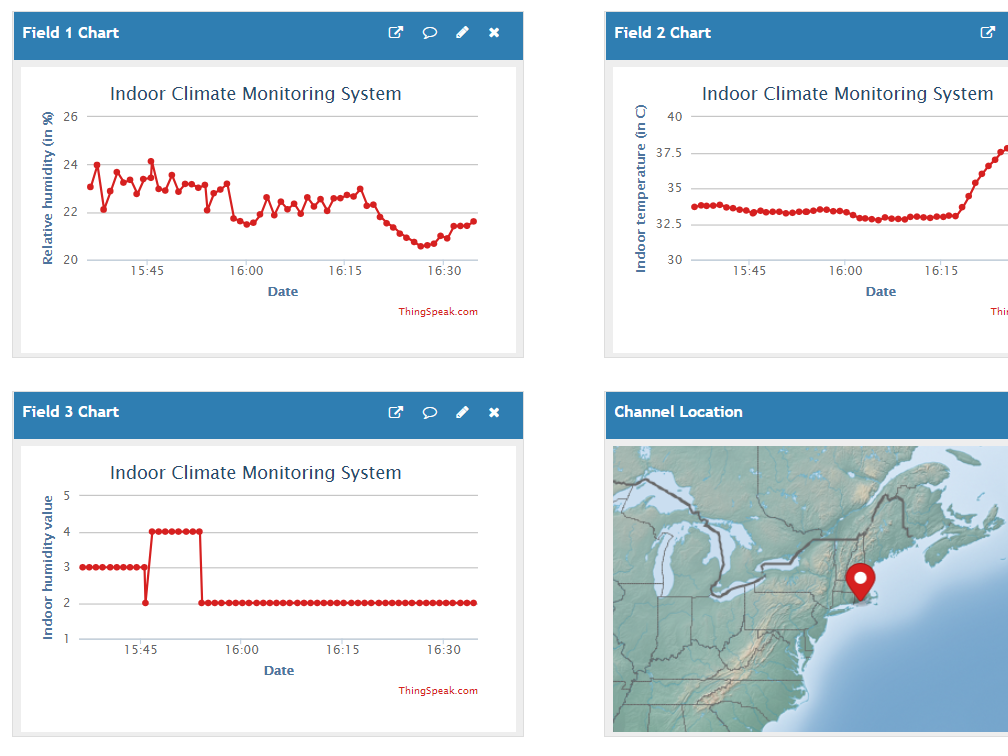Click the red location pin on map
Viewport: 1008px width, 756px height.
tap(859, 579)
